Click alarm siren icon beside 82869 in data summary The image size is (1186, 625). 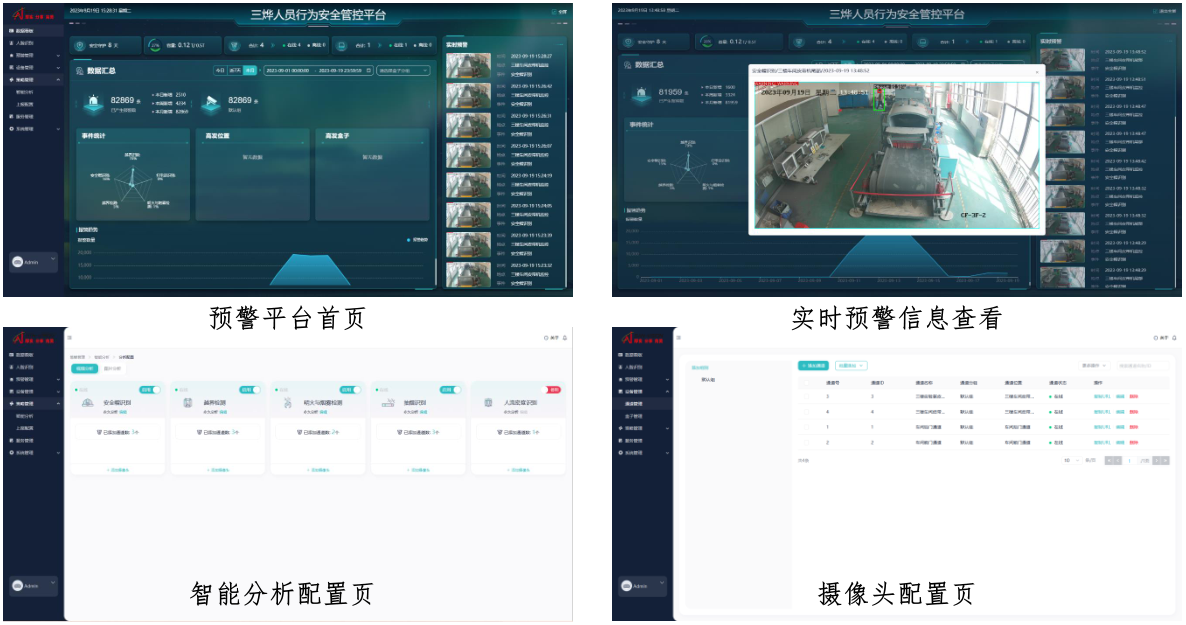95,101
